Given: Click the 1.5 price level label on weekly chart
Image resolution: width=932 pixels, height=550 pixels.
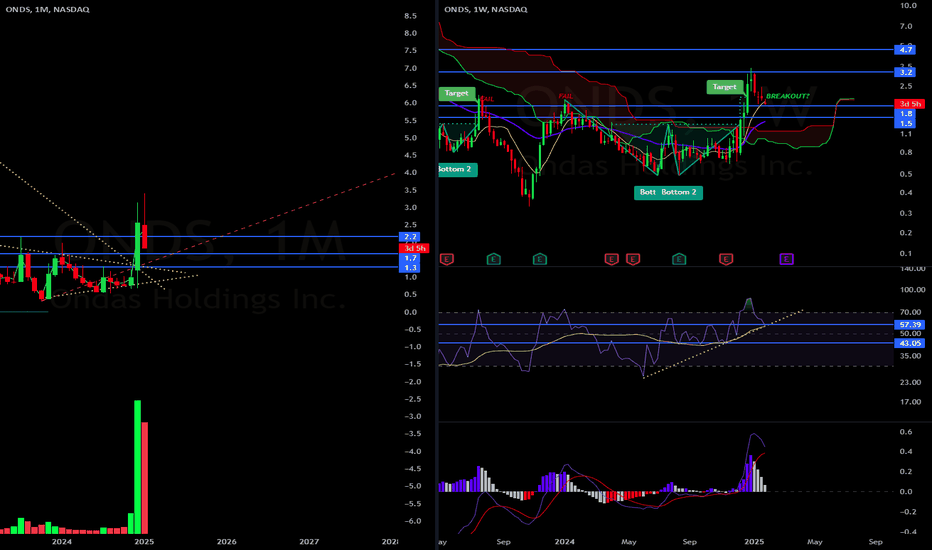Looking at the screenshot, I should coord(906,123).
